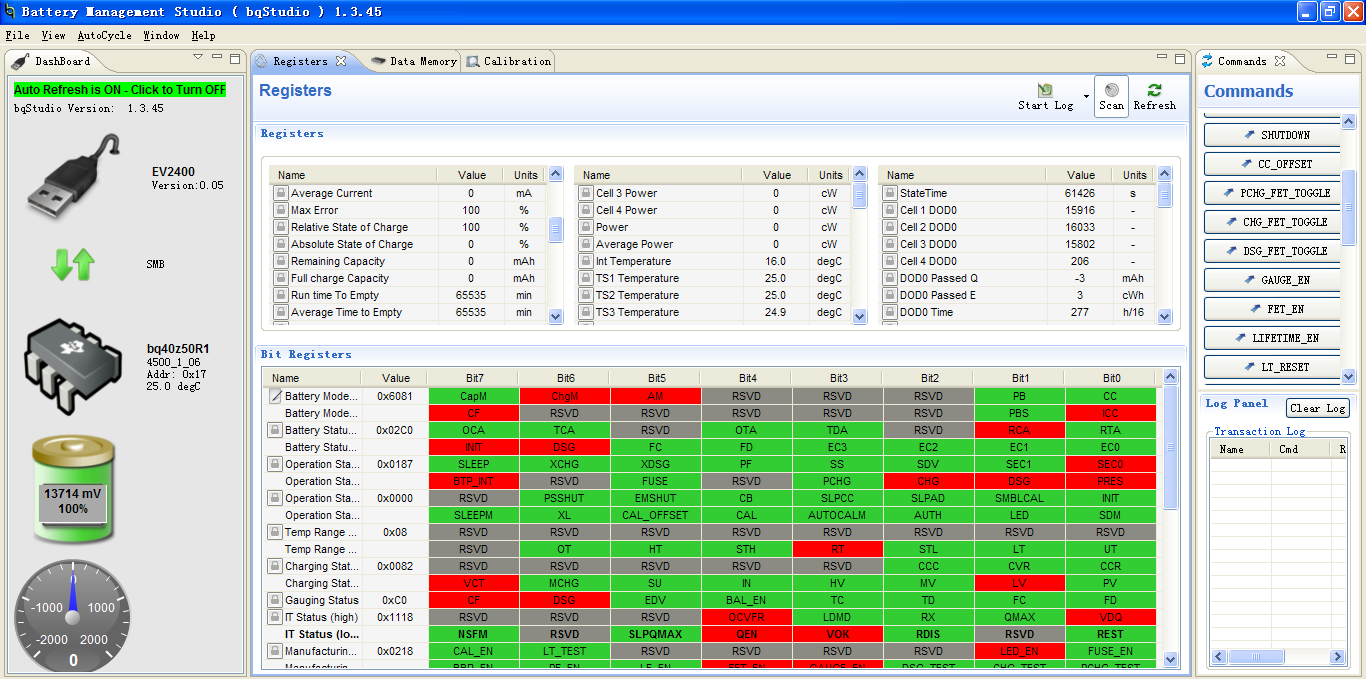The height and width of the screenshot is (679, 1366).
Task: Click Commands list scroll down arrow
Action: click(x=1348, y=377)
